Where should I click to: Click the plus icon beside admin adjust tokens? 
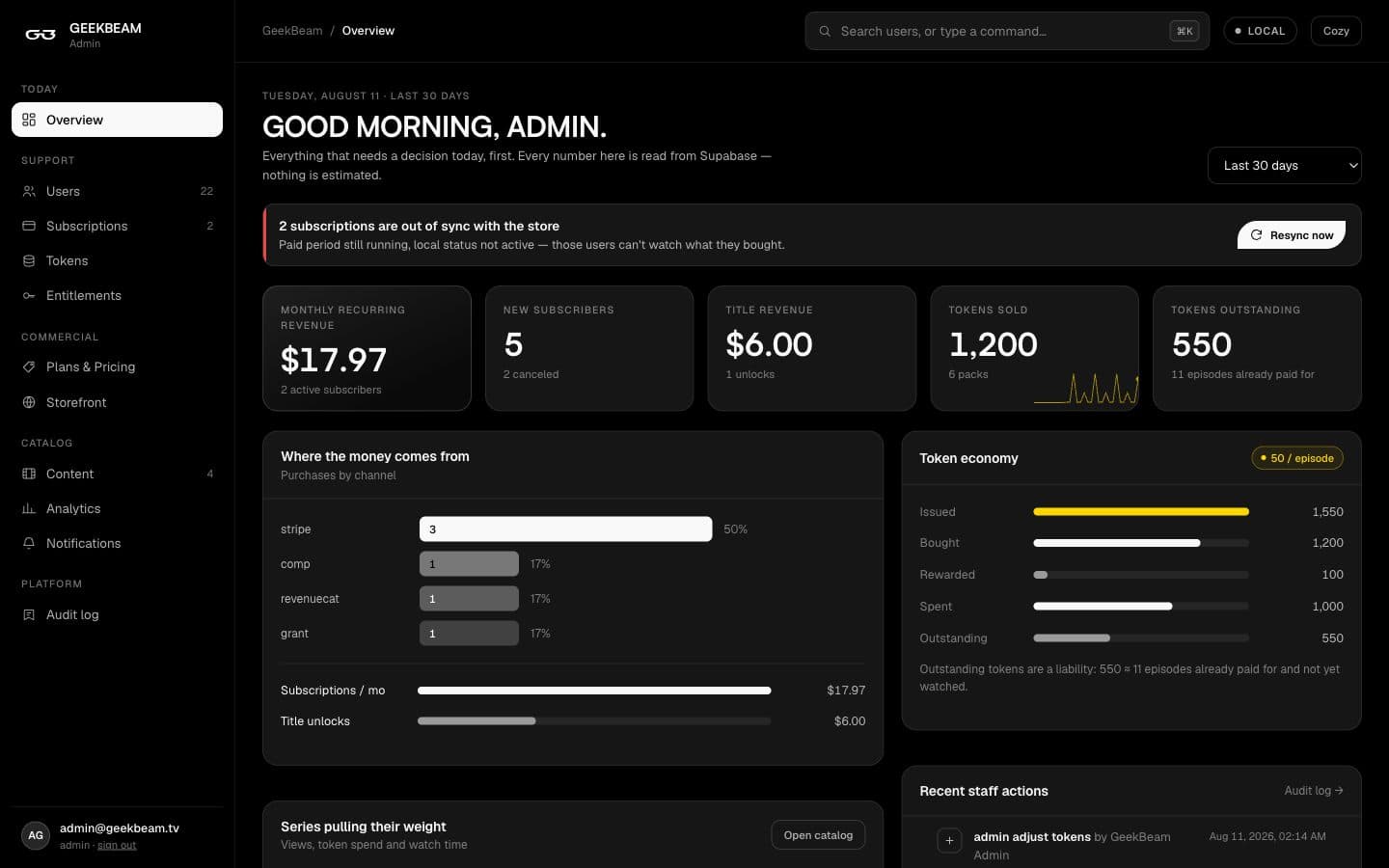pyautogui.click(x=949, y=840)
